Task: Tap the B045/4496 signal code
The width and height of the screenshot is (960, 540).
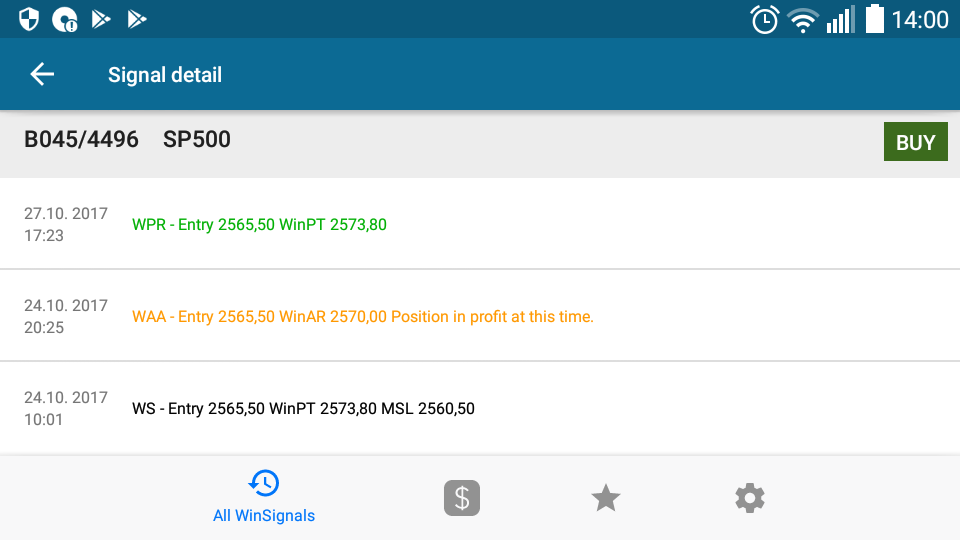Action: tap(81, 140)
